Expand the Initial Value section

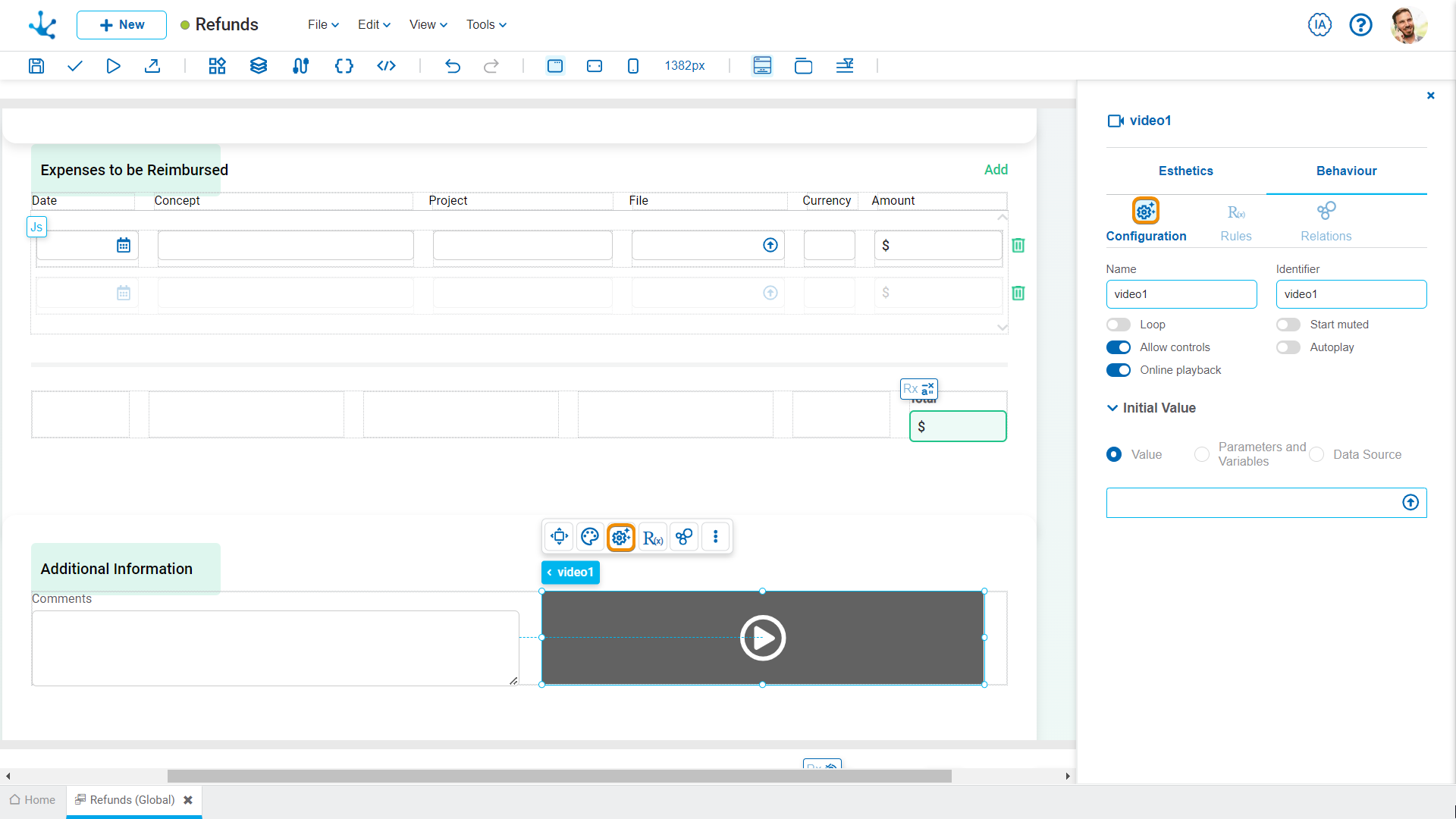click(1113, 407)
